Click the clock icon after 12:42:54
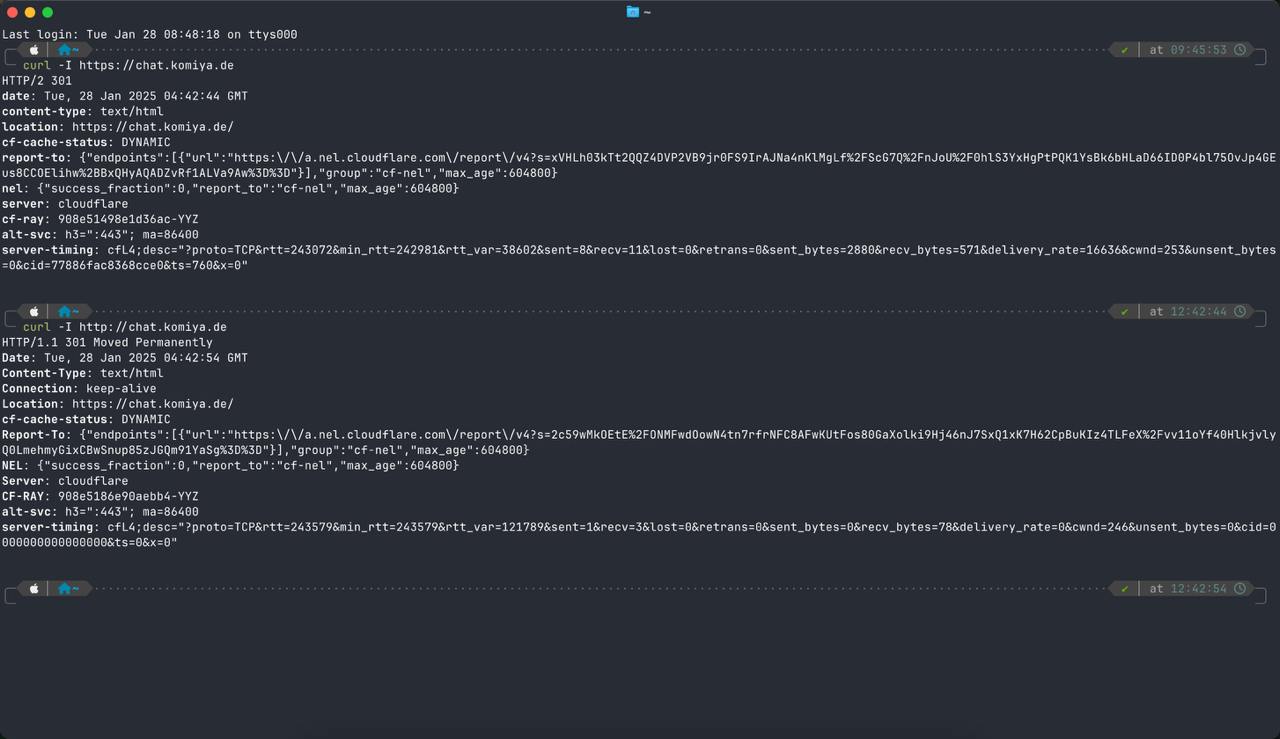Screen dimensions: 1280x739 (1240, 589)
